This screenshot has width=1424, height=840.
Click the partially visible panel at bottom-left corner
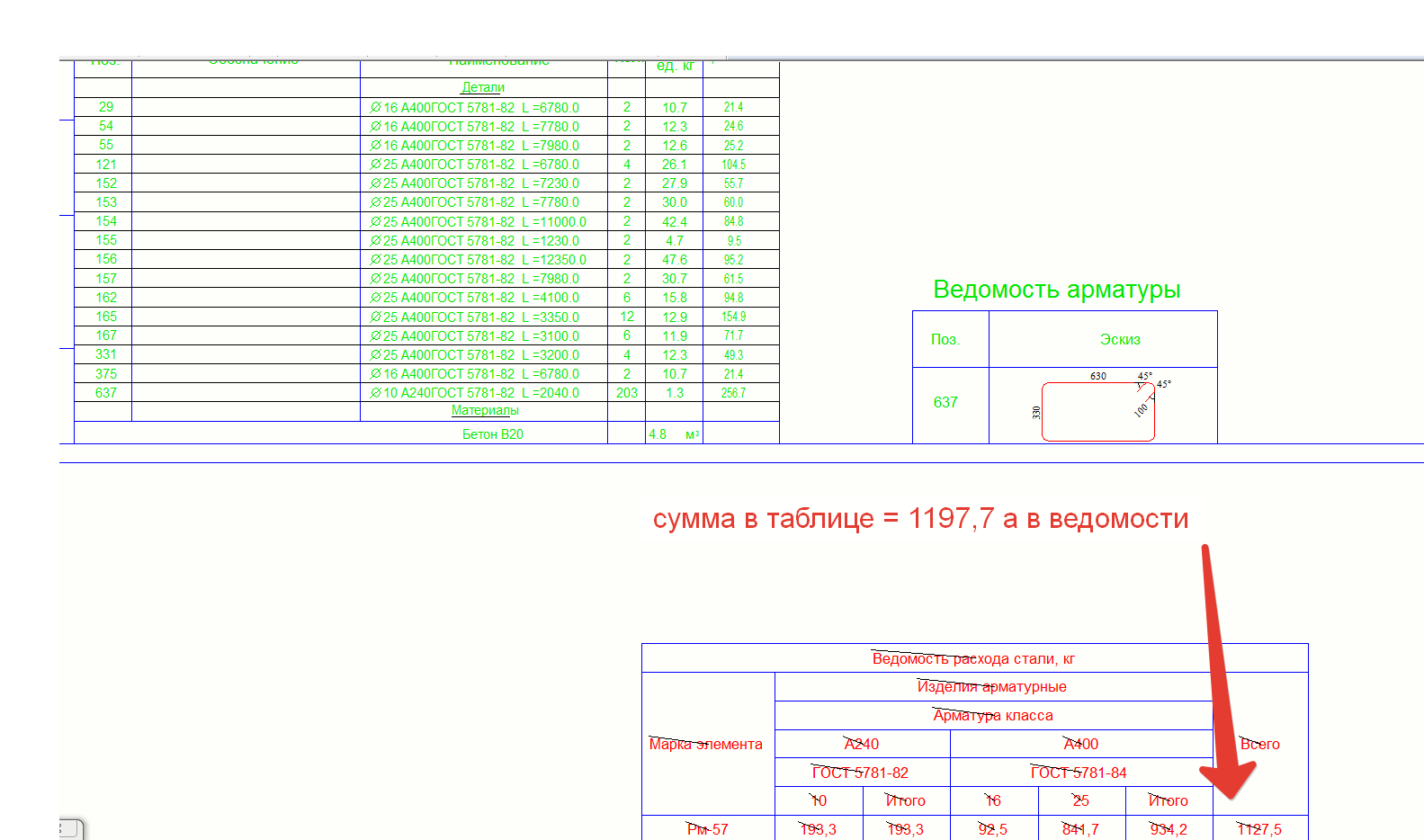click(71, 828)
